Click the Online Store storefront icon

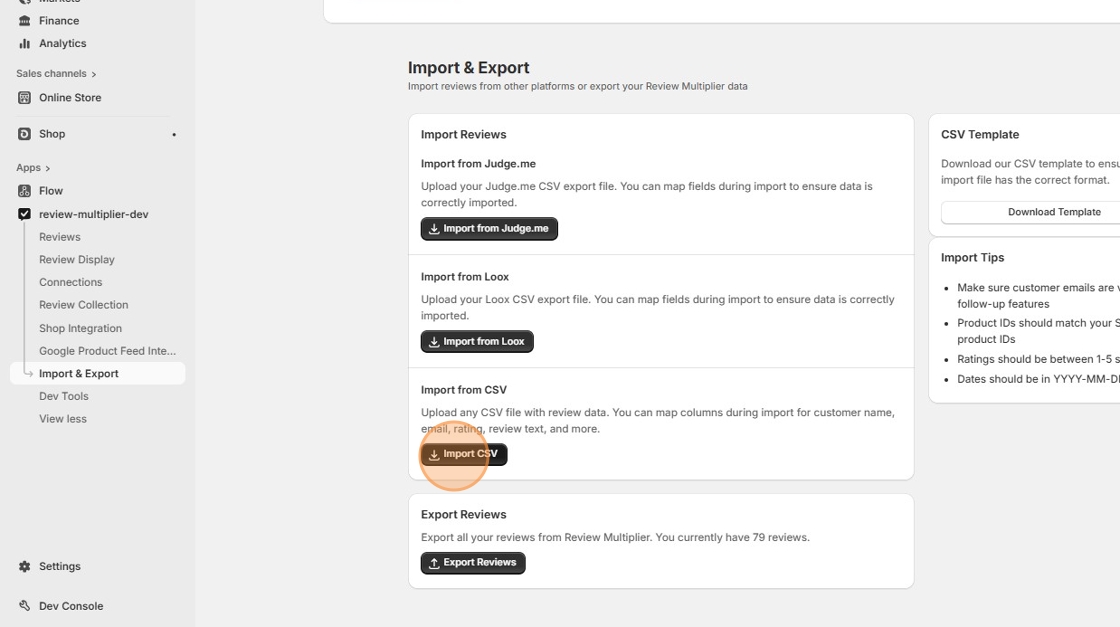point(24,98)
